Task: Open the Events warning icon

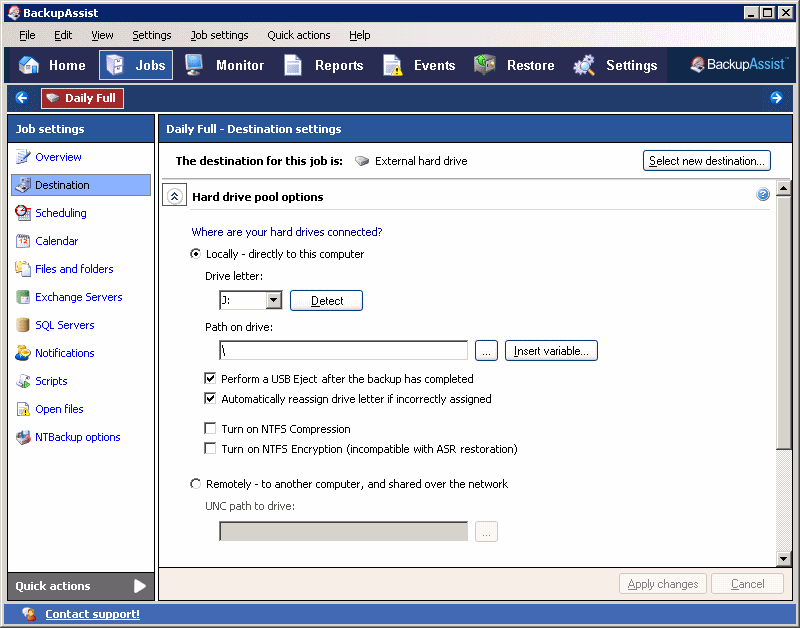Action: tap(393, 65)
